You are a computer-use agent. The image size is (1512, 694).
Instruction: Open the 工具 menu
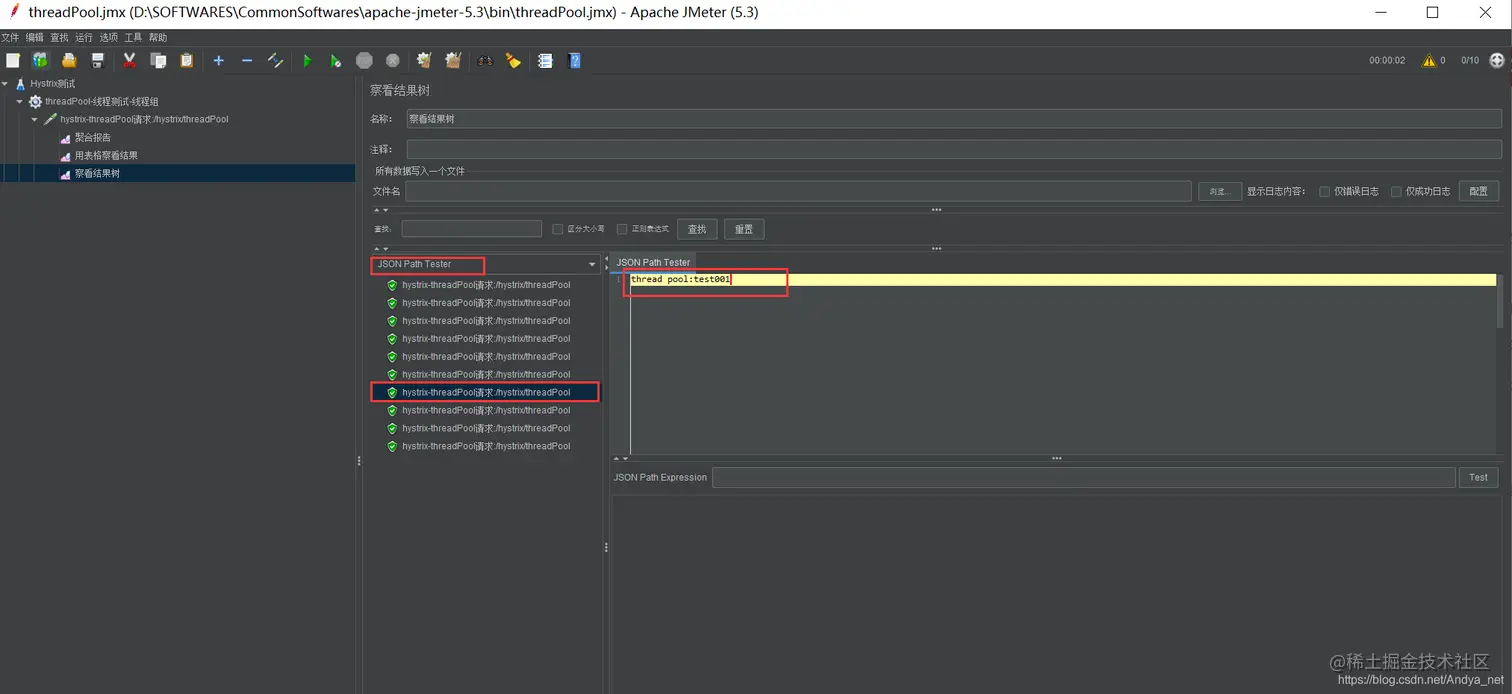133,38
